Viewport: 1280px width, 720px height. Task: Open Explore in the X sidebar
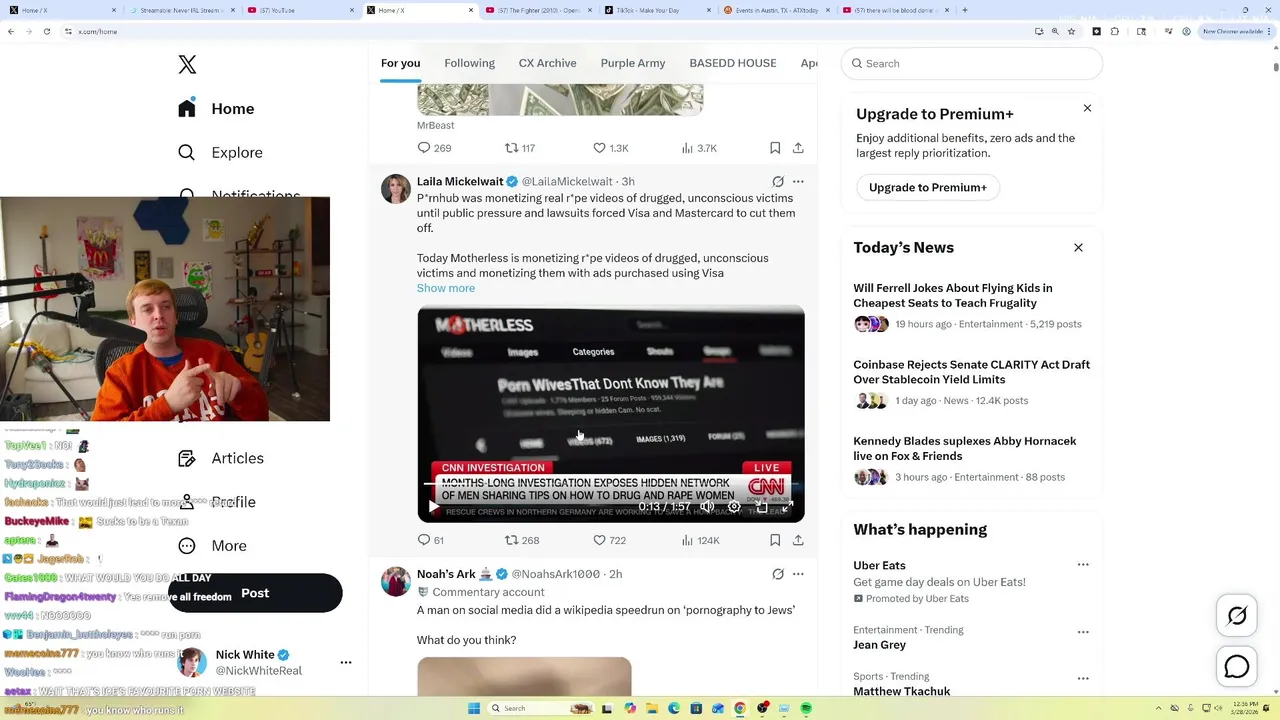tap(220, 152)
